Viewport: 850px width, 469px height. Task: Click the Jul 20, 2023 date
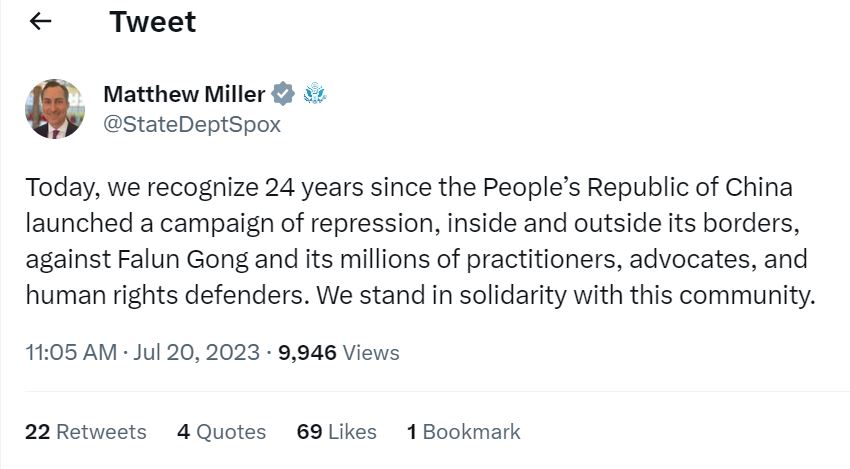(194, 353)
